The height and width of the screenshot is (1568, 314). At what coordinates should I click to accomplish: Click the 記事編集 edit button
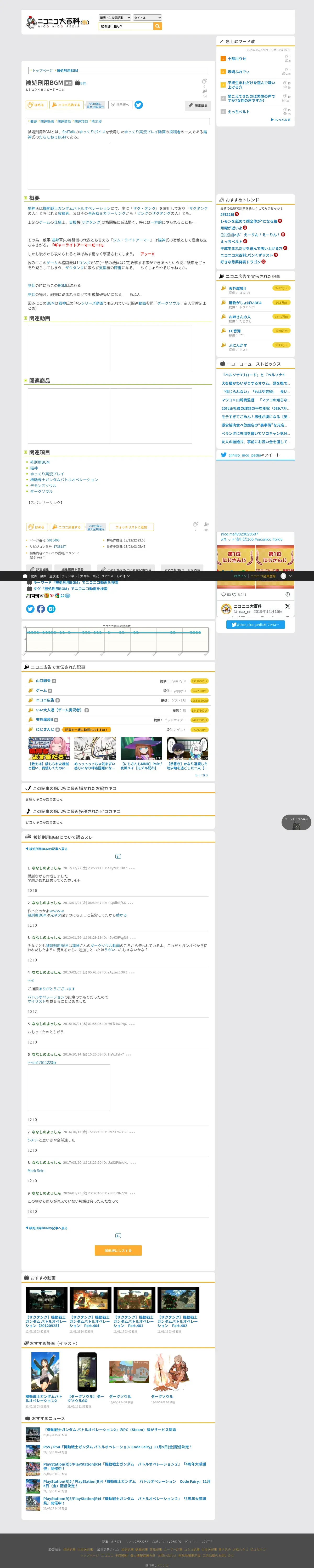pos(198,106)
